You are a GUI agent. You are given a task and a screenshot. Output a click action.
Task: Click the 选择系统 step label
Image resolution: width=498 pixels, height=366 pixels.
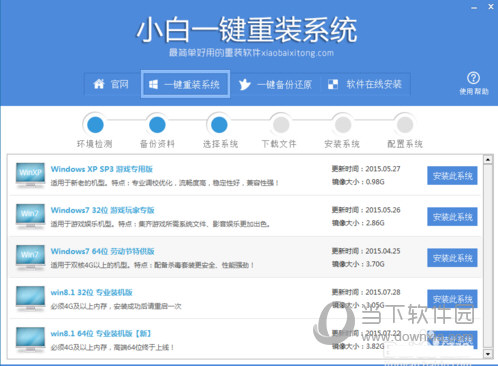coord(220,144)
